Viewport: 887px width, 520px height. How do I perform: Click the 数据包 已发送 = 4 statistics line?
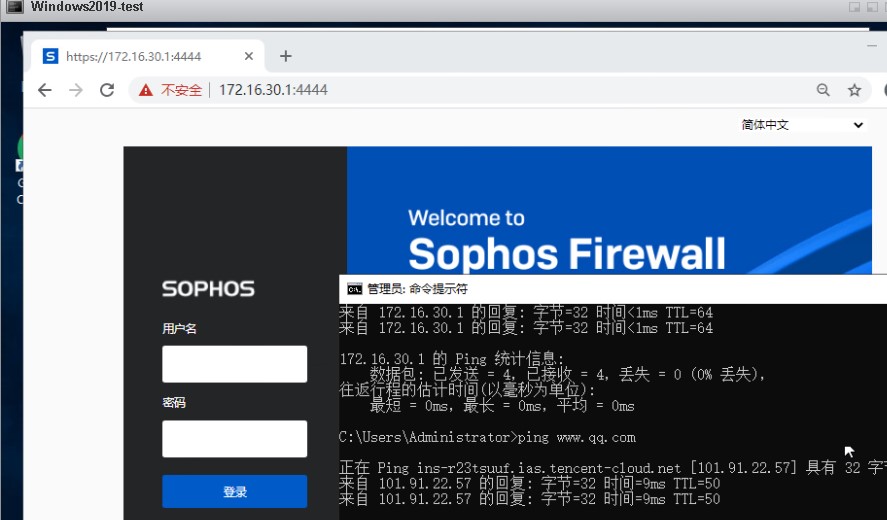tap(567, 374)
